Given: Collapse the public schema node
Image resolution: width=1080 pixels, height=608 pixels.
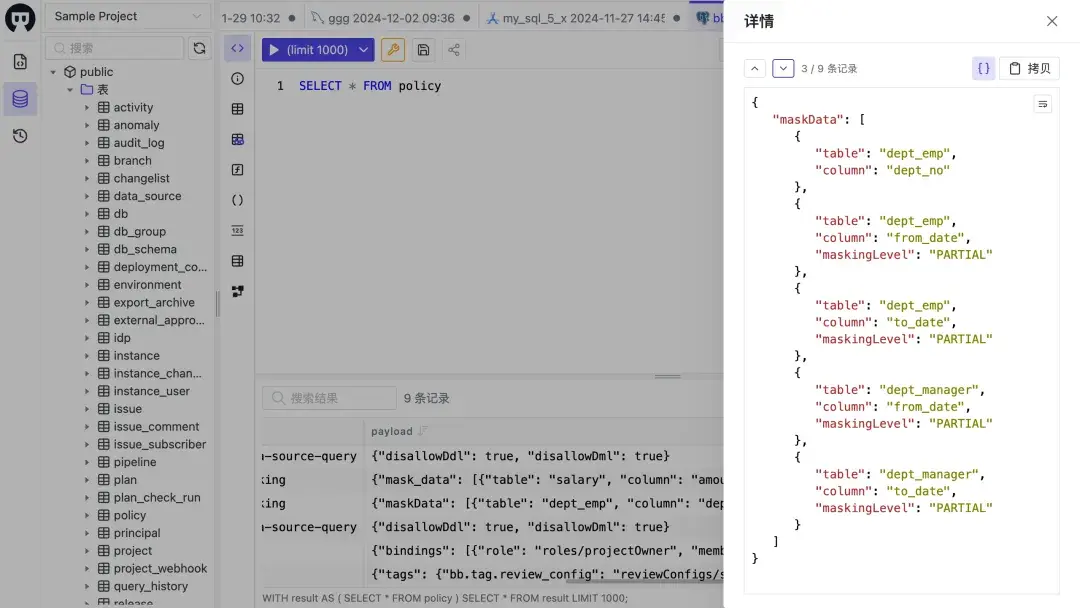Looking at the screenshot, I should [53, 72].
